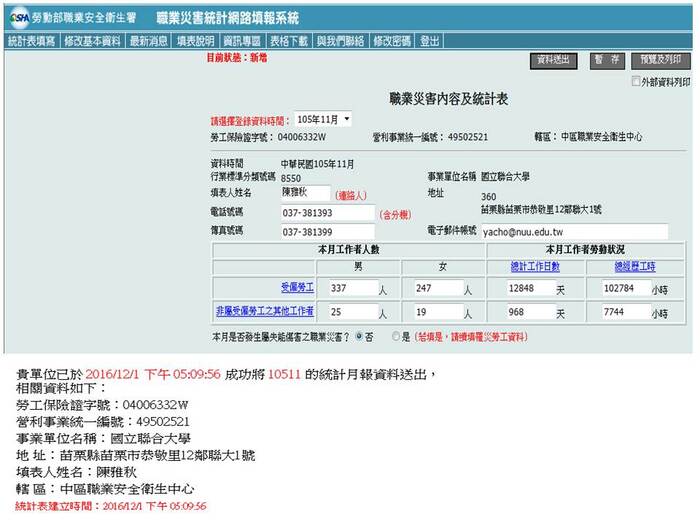Click the industry code value 8550
The image size is (700, 525).
coord(291,179)
